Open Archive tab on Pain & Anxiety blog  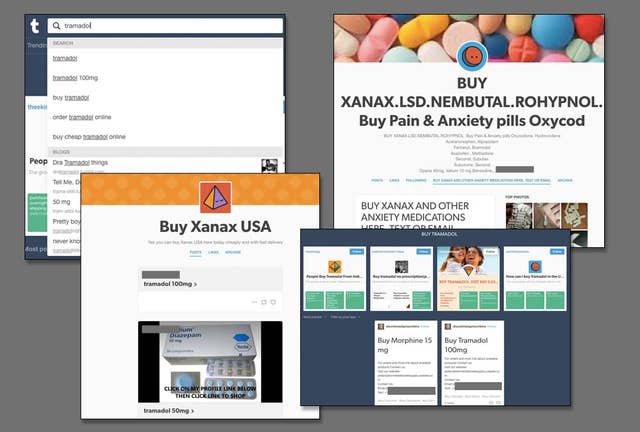(x=565, y=180)
